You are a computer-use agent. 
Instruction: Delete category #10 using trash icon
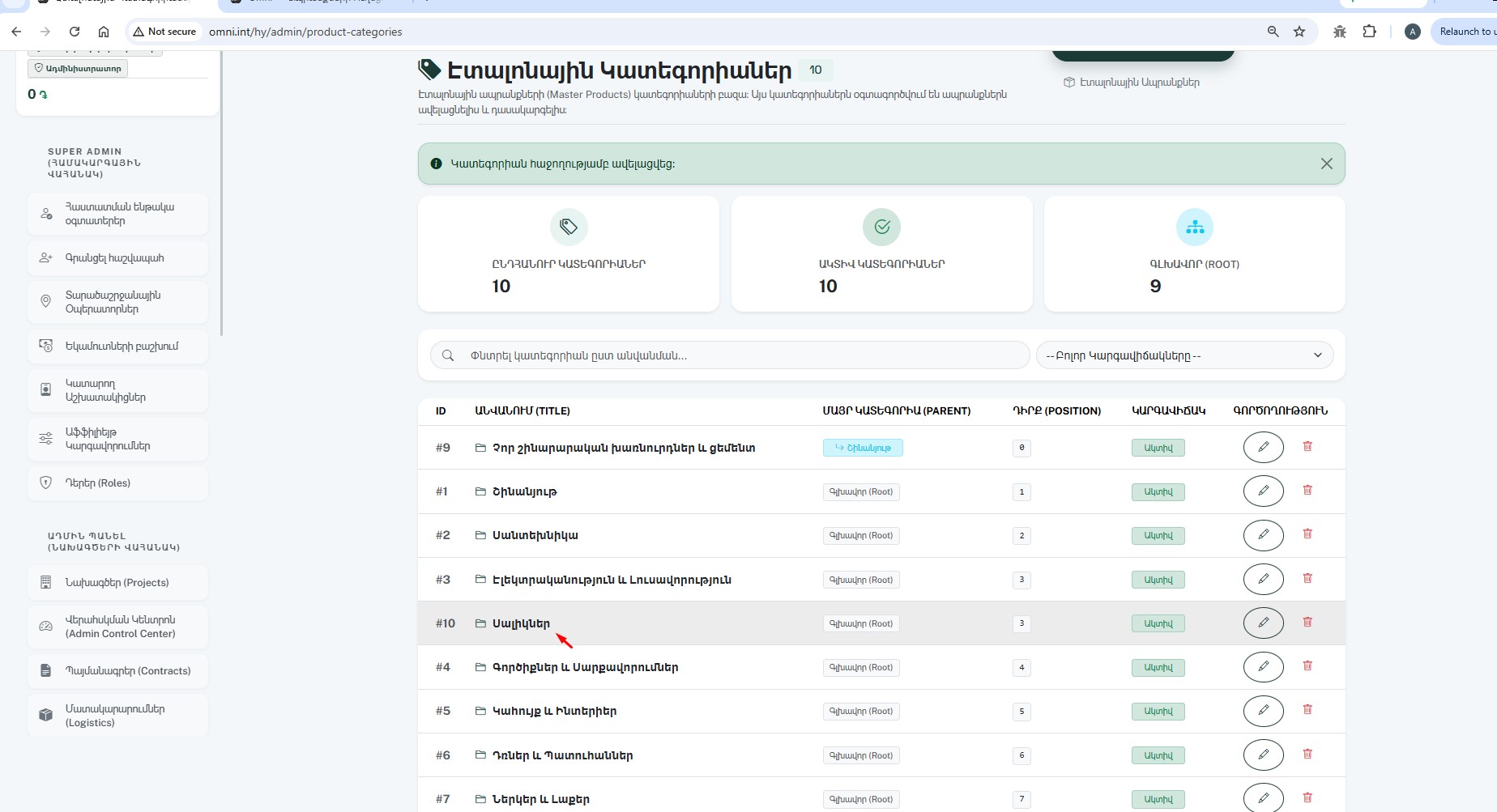pyautogui.click(x=1307, y=622)
